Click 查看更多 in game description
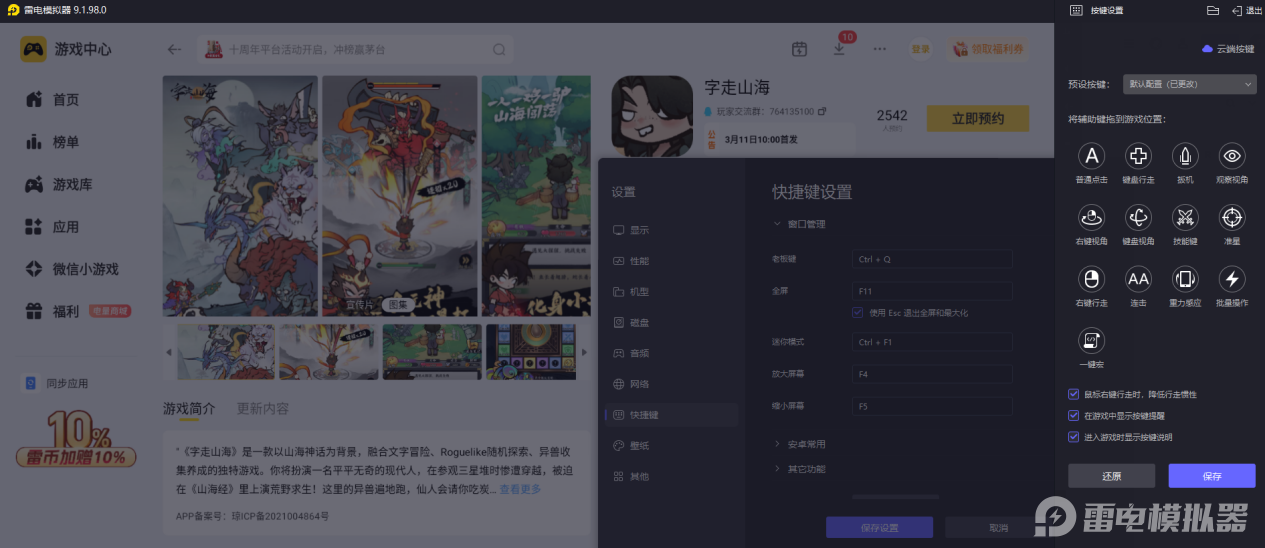 point(520,490)
